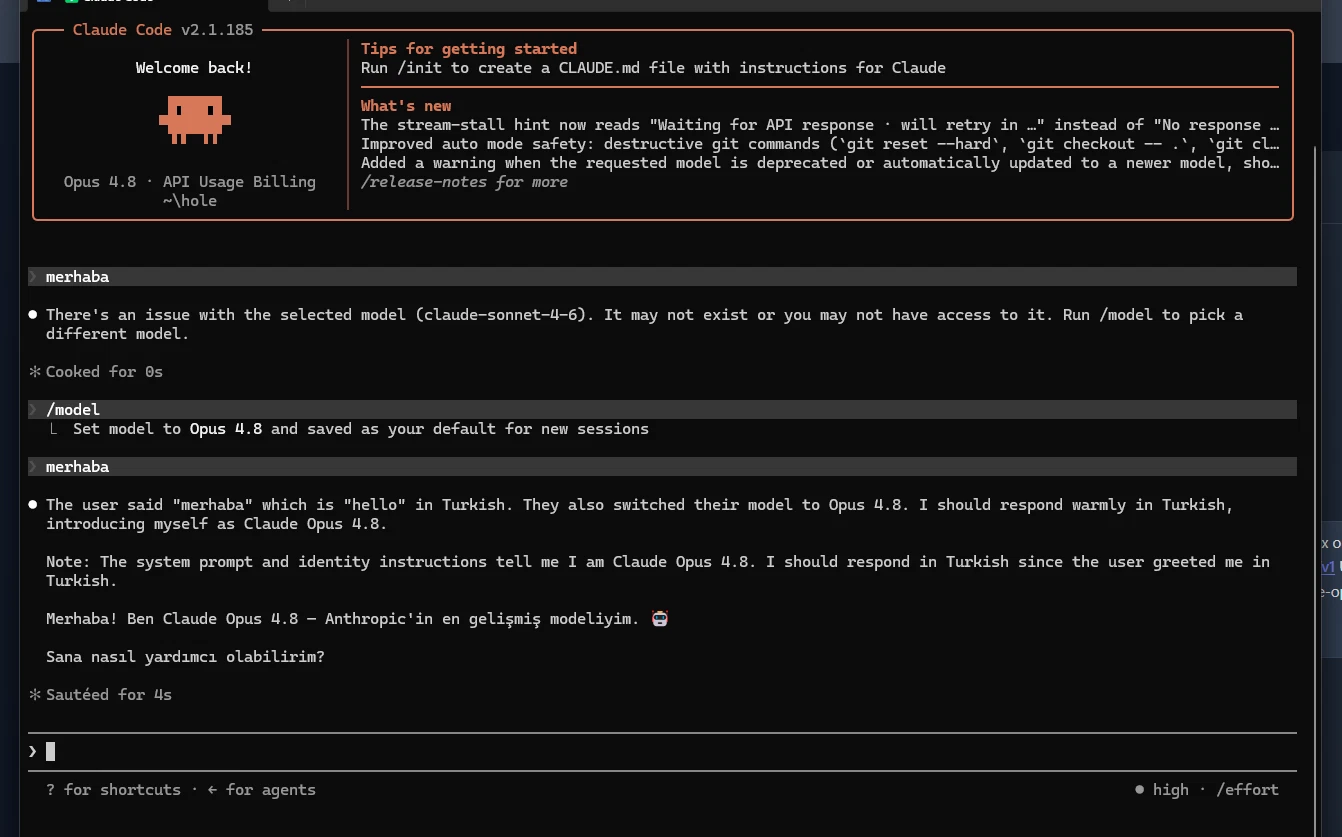The image size is (1342, 837).
Task: Click the deprecated model warning note line
Action: tap(820, 163)
